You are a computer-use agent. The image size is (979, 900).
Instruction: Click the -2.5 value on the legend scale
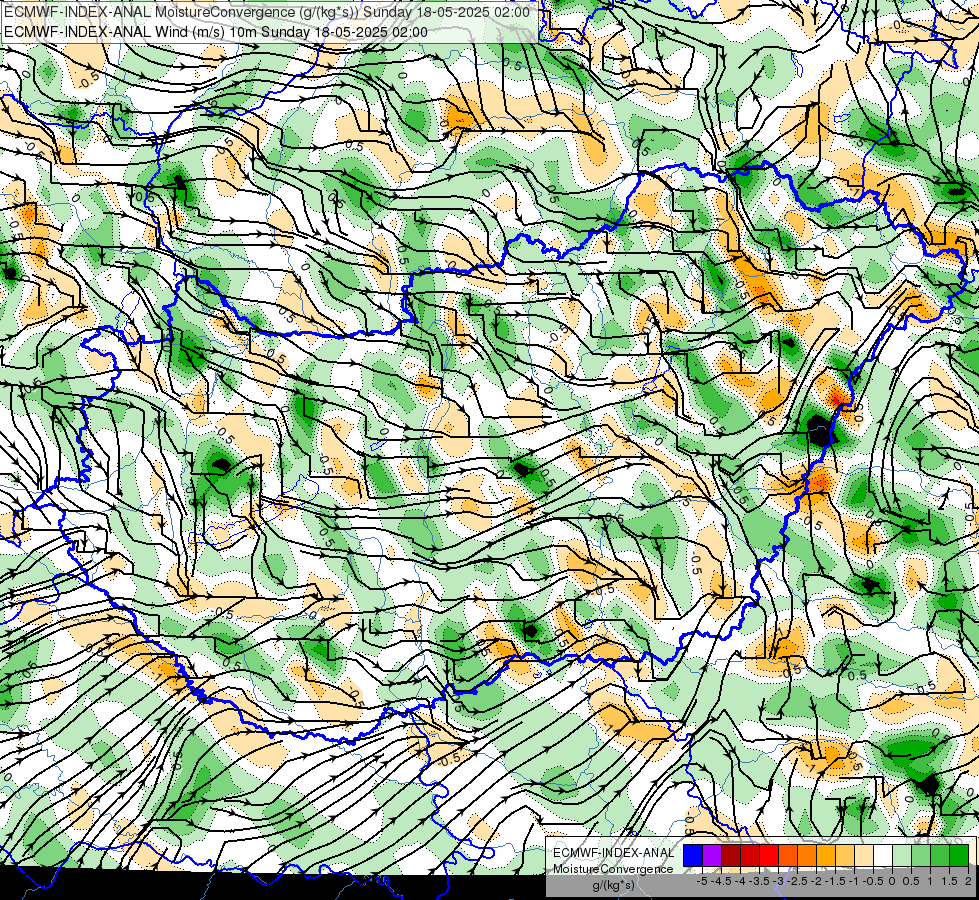[797, 881]
